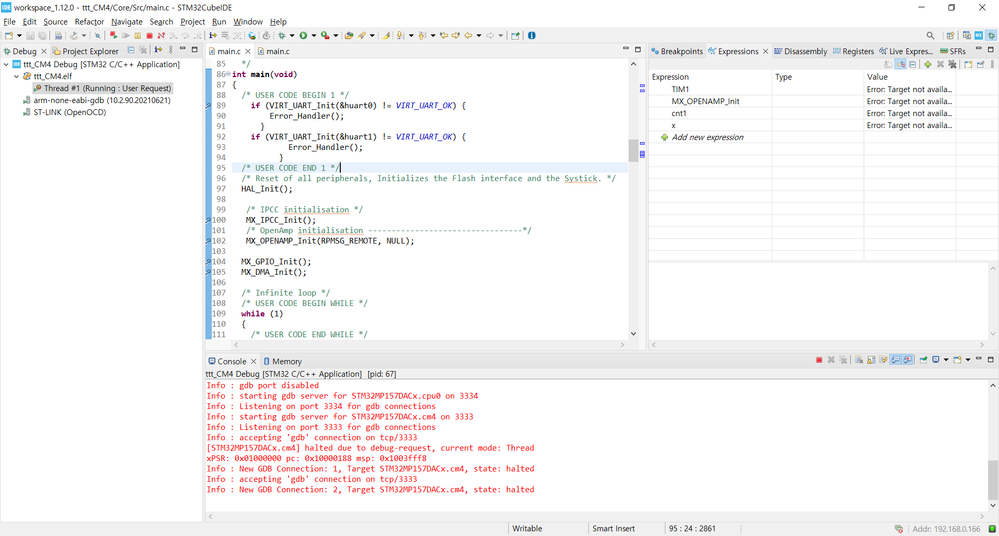This screenshot has width=999, height=536.
Task: Switch to the Debug perspective icon
Action: 991,35
